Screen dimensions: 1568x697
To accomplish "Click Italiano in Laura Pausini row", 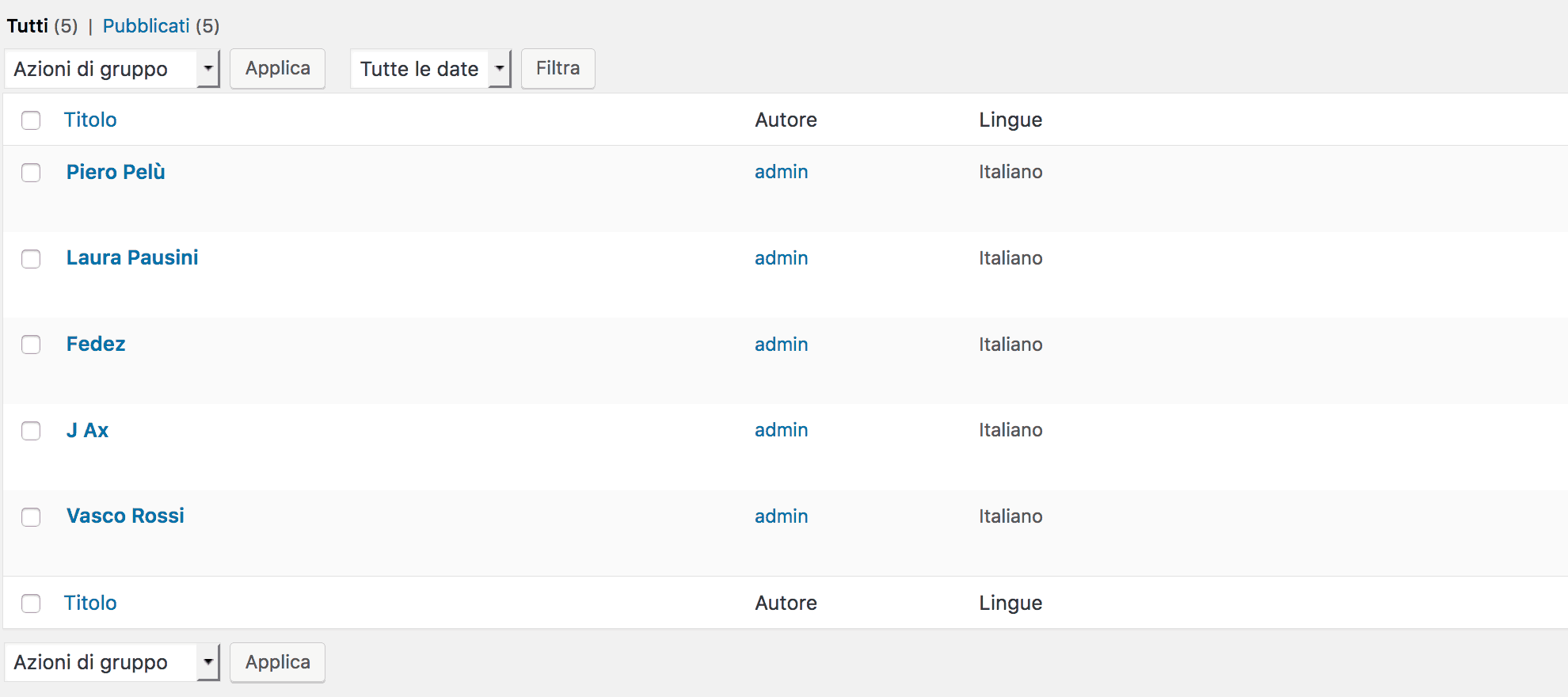I will pos(1010,258).
